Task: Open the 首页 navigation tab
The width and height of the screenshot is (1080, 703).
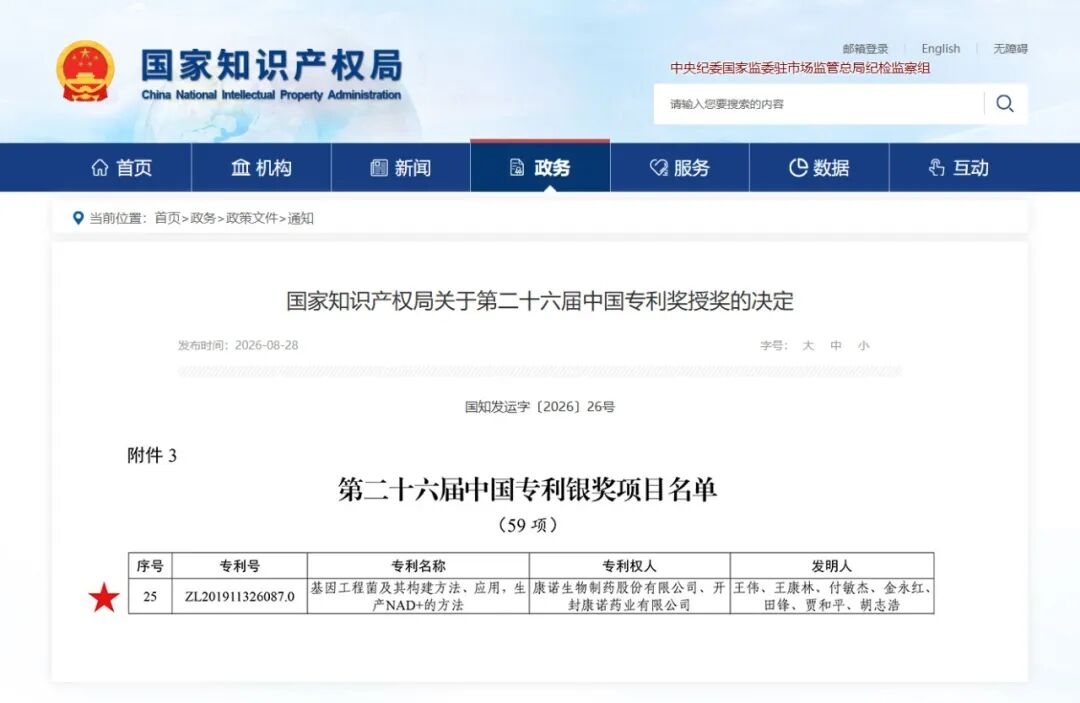Action: pyautogui.click(x=122, y=167)
